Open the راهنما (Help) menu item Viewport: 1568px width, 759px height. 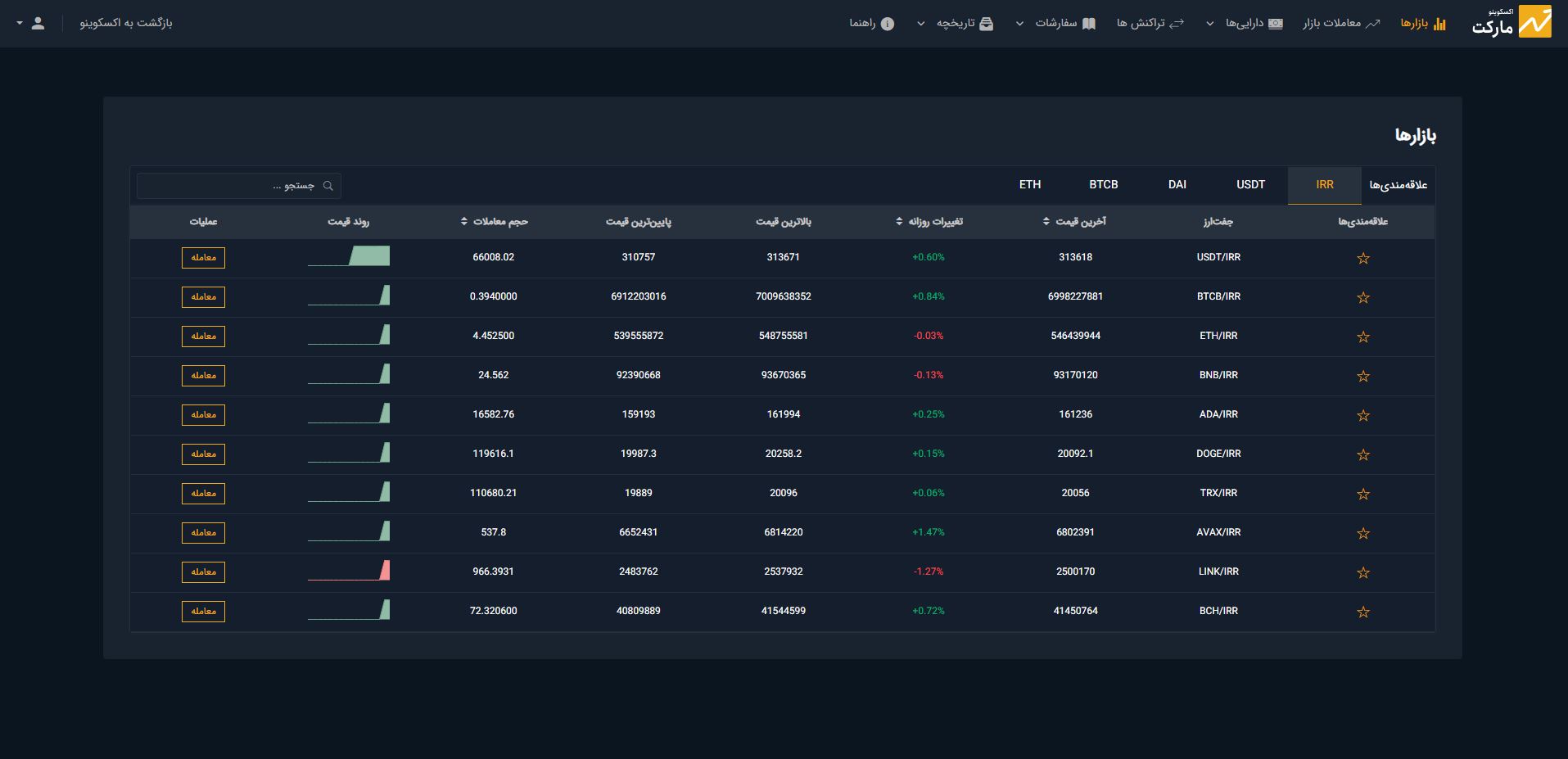click(x=871, y=23)
